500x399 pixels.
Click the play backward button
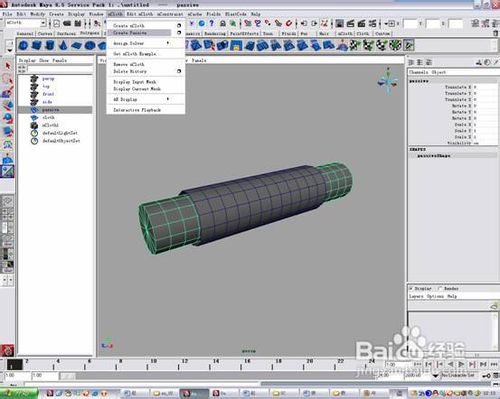[x=451, y=364]
